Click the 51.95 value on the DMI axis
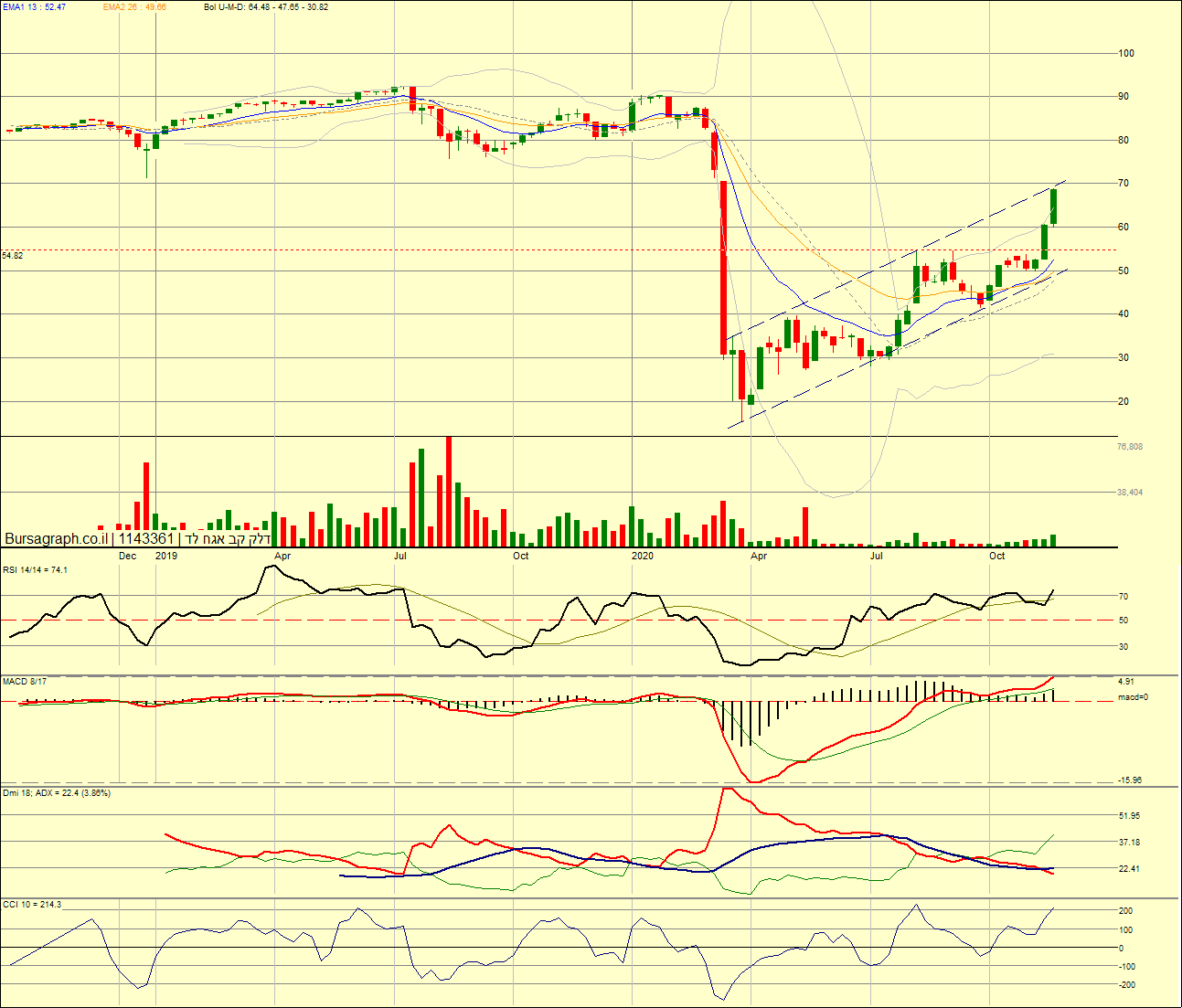Screen dimensions: 1182x1008 click(1129, 816)
